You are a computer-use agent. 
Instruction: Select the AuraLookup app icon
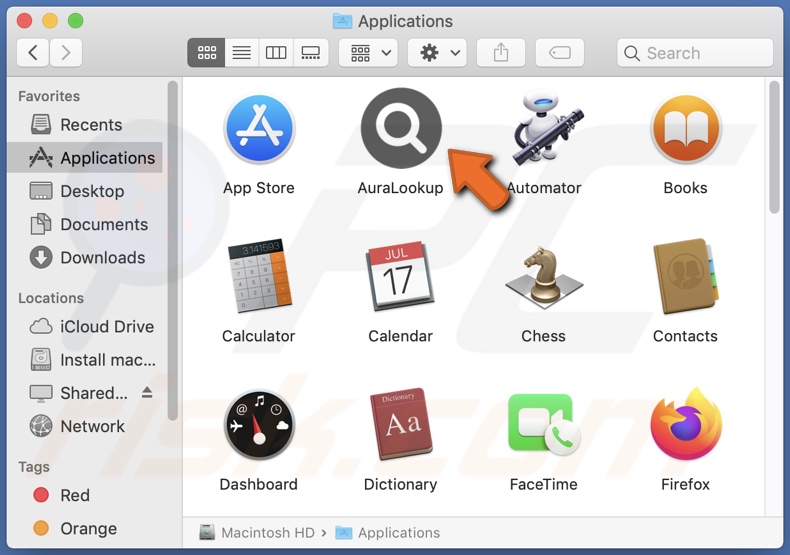pos(401,128)
